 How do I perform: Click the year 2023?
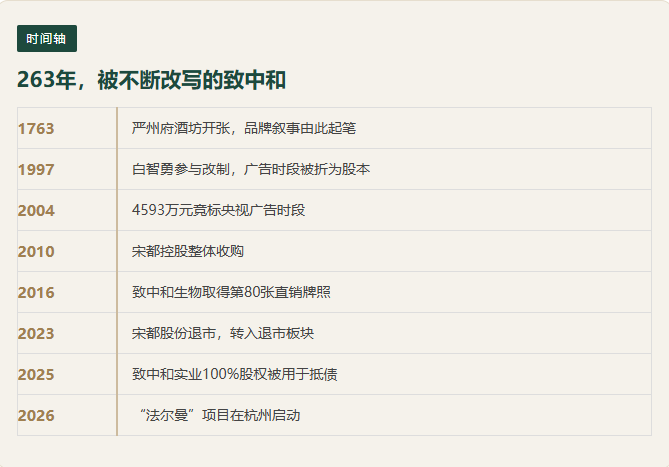pyautogui.click(x=36, y=333)
